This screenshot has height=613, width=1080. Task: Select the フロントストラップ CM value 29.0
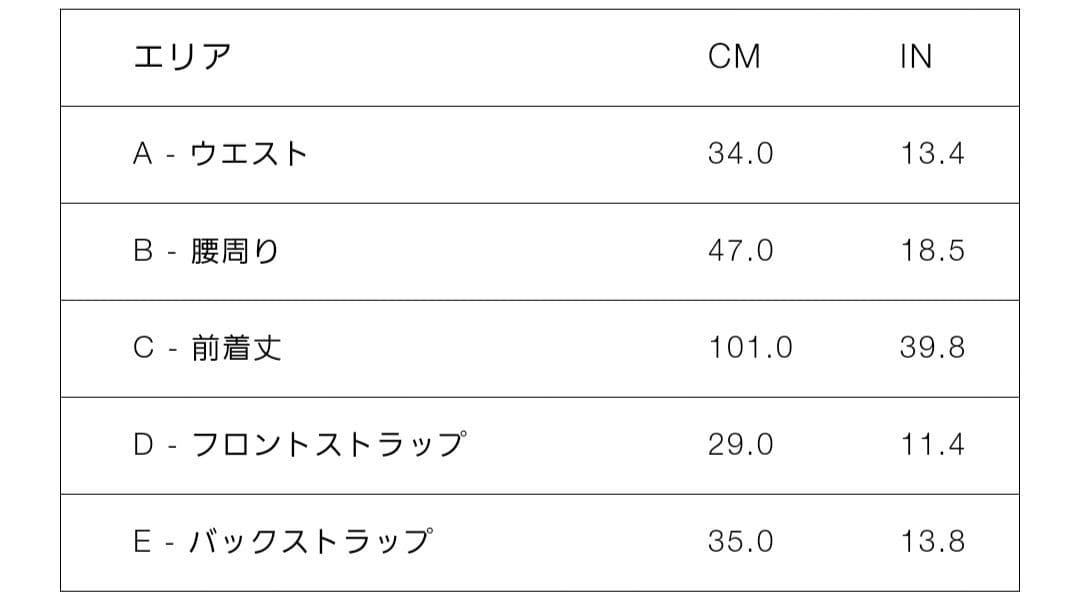point(740,445)
